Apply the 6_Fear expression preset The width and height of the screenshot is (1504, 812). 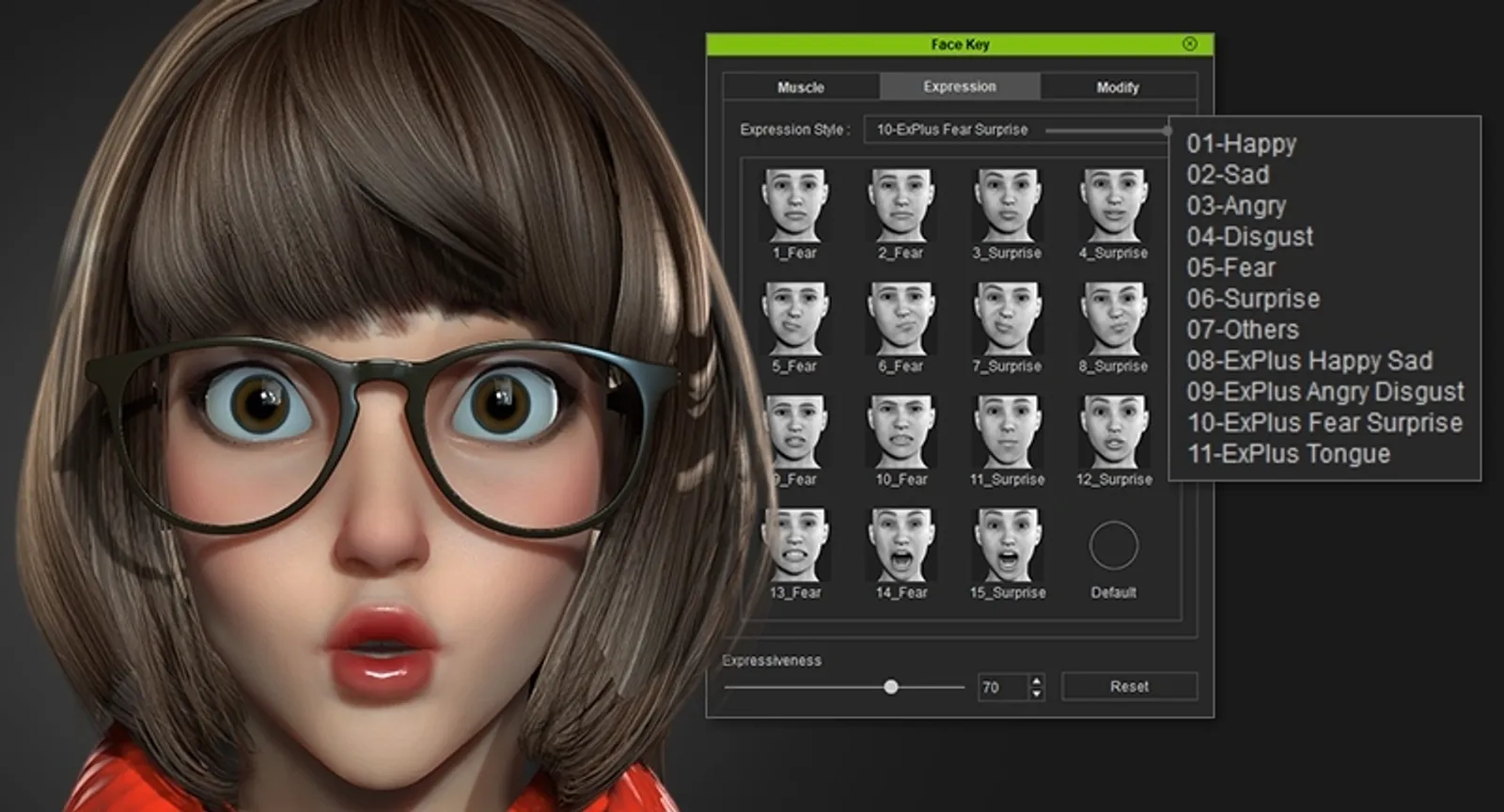tap(901, 320)
